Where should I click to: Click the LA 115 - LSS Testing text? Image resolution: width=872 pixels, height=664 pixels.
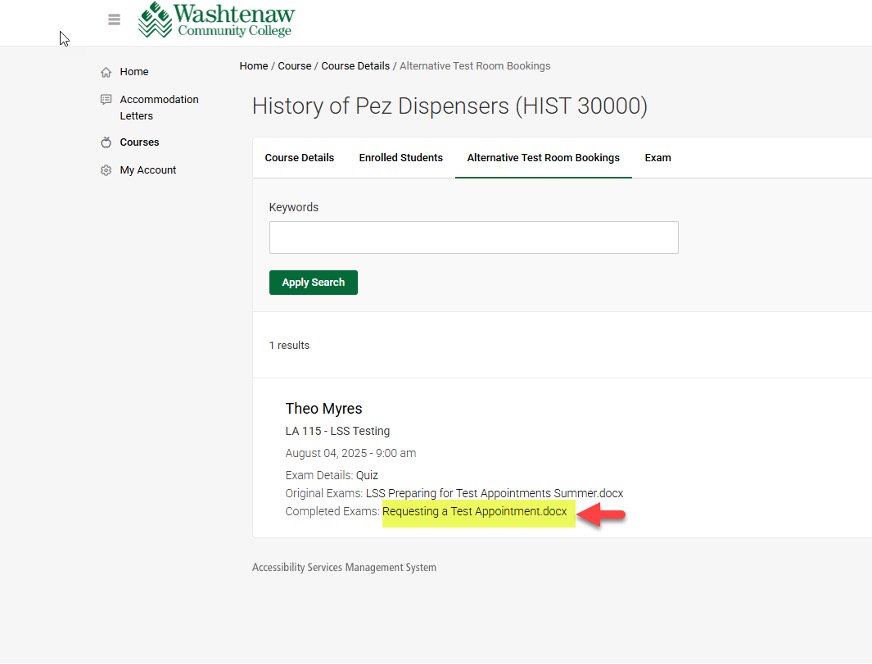click(338, 431)
